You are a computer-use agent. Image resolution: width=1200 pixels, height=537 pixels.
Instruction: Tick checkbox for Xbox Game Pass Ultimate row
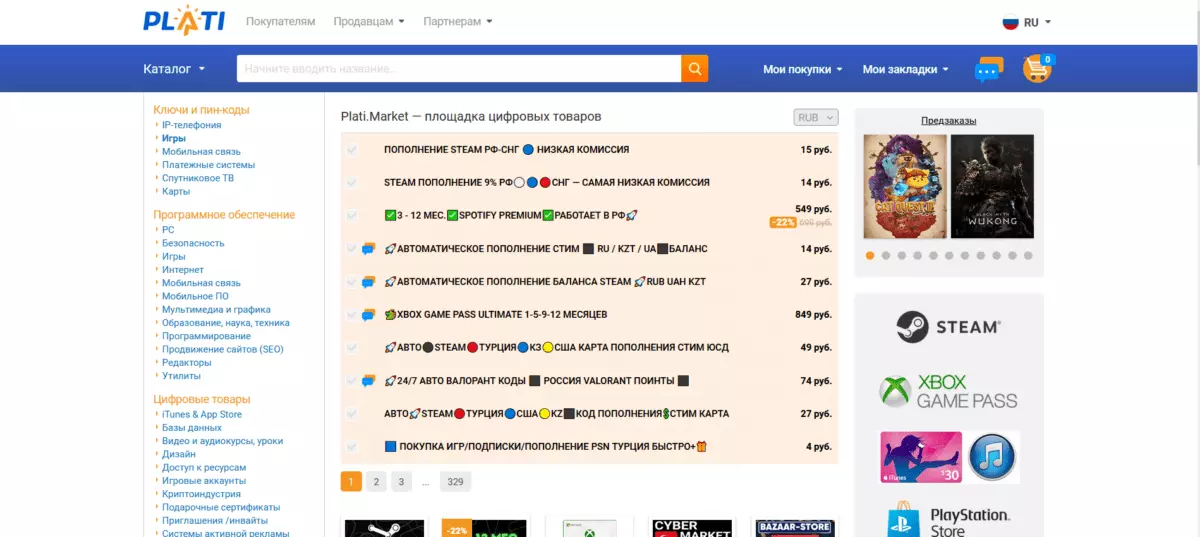point(352,315)
